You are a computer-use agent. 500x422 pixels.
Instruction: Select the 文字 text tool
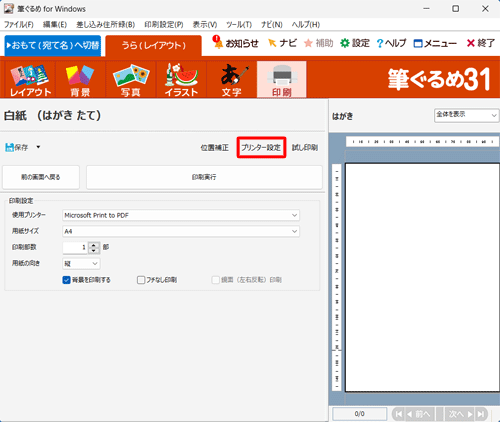coord(232,80)
